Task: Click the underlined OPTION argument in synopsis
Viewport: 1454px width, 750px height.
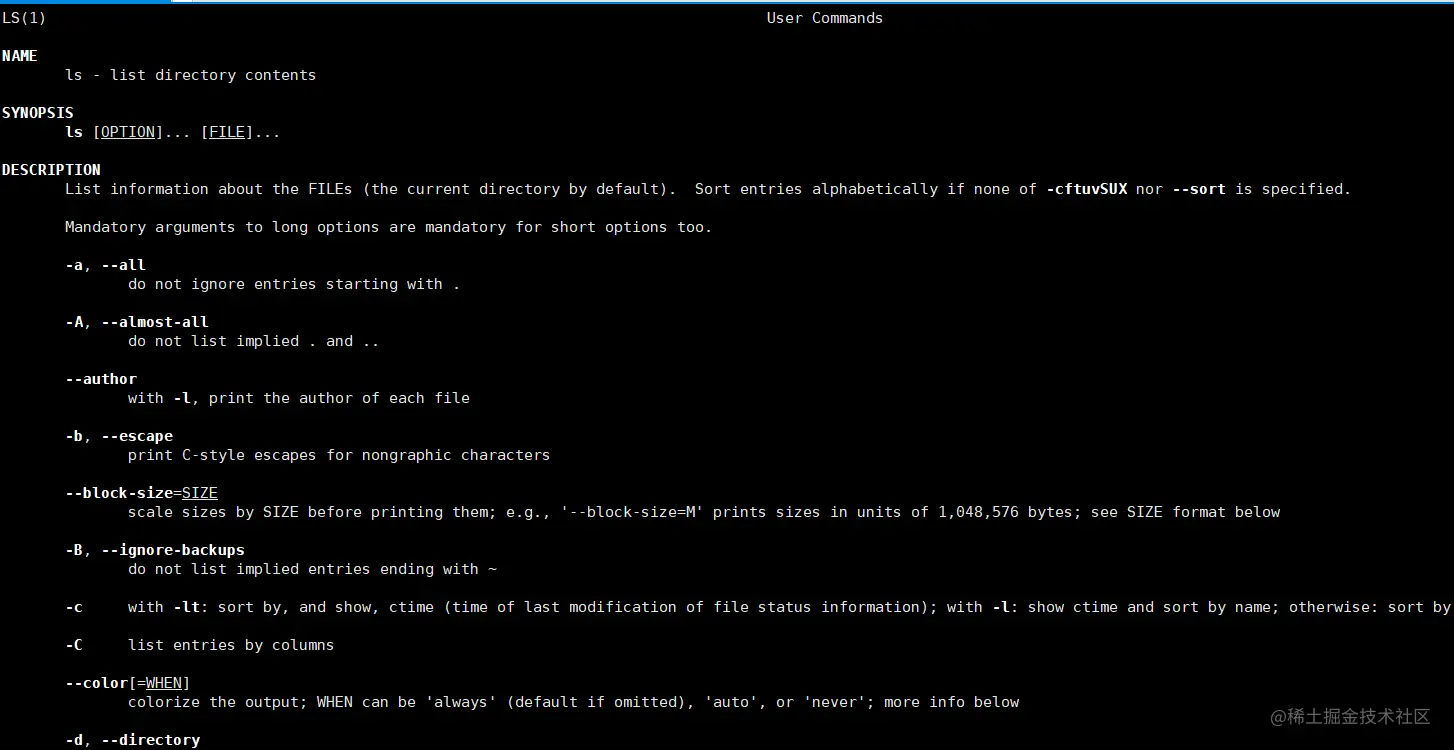Action: click(128, 132)
